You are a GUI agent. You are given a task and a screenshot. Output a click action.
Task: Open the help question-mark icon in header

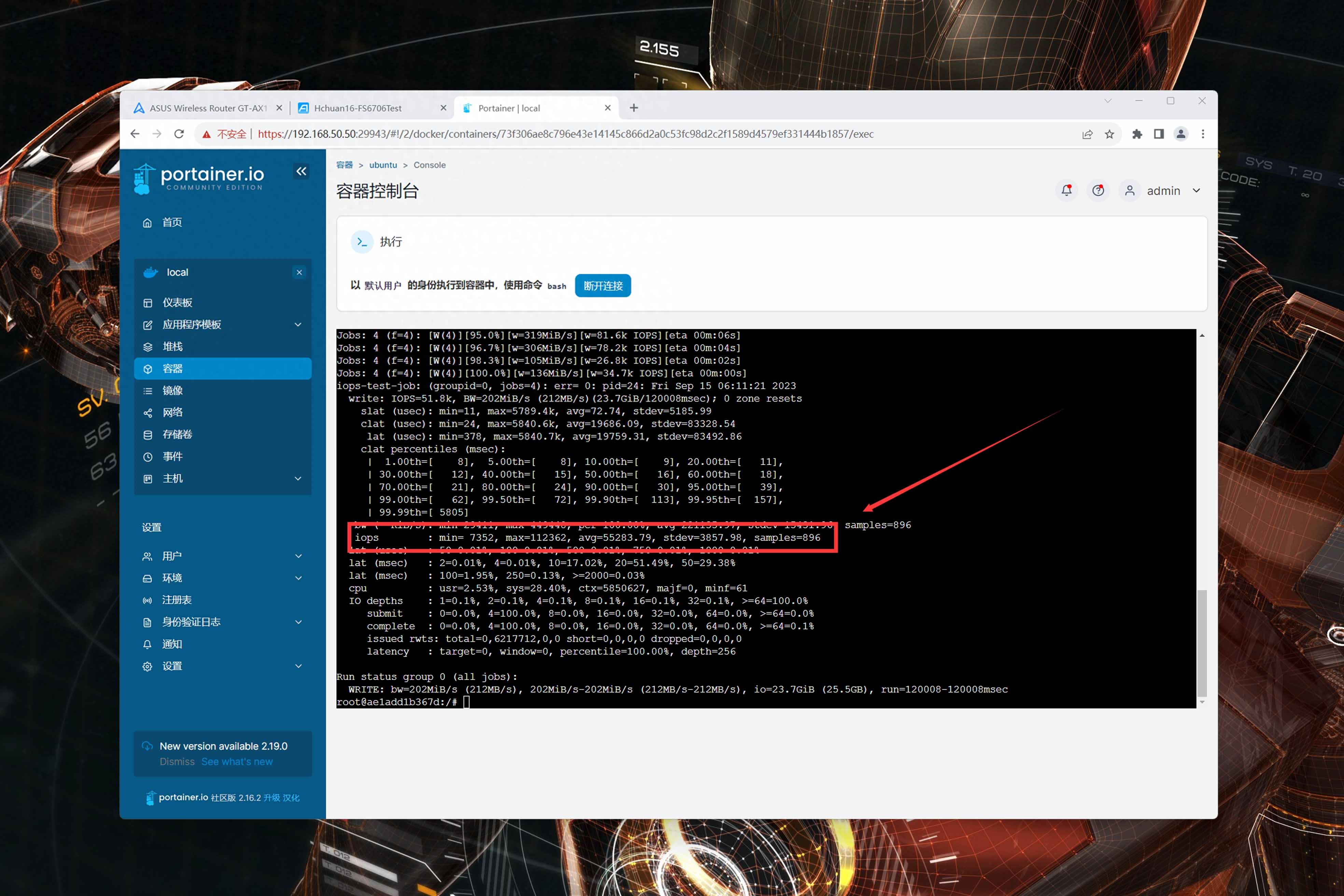[1098, 191]
